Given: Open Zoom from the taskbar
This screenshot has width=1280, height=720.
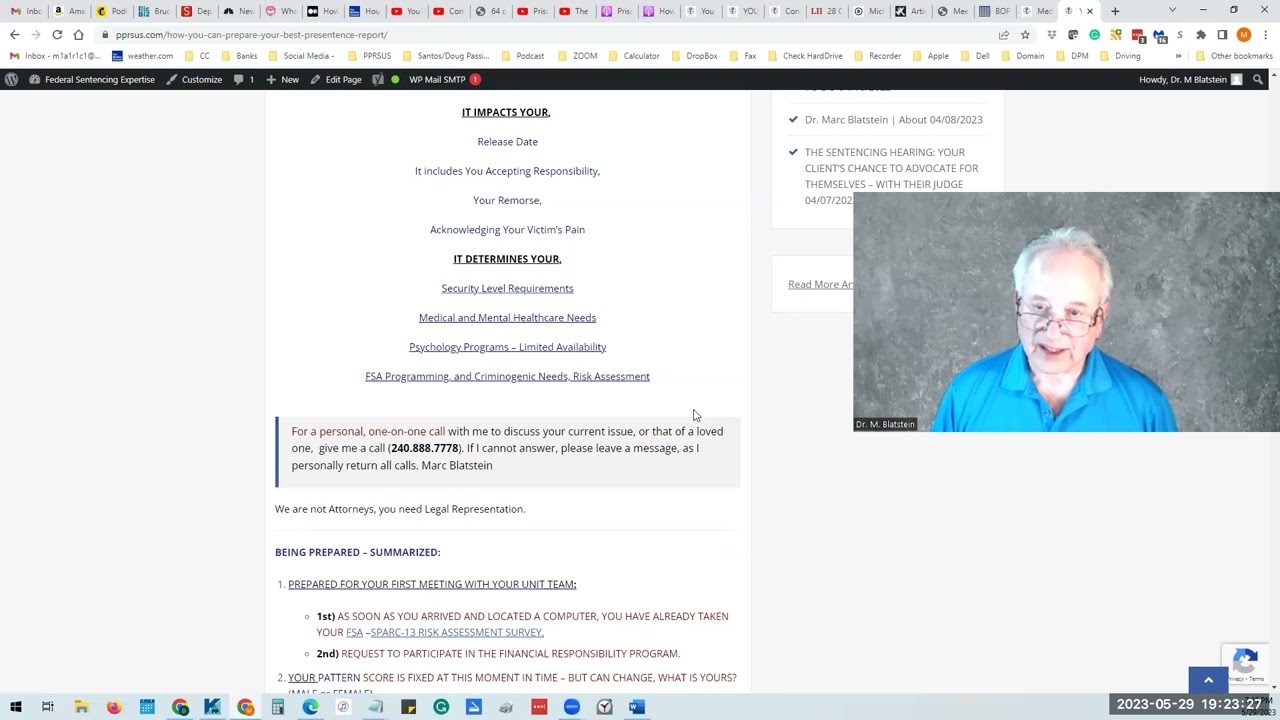Looking at the screenshot, I should [x=572, y=707].
